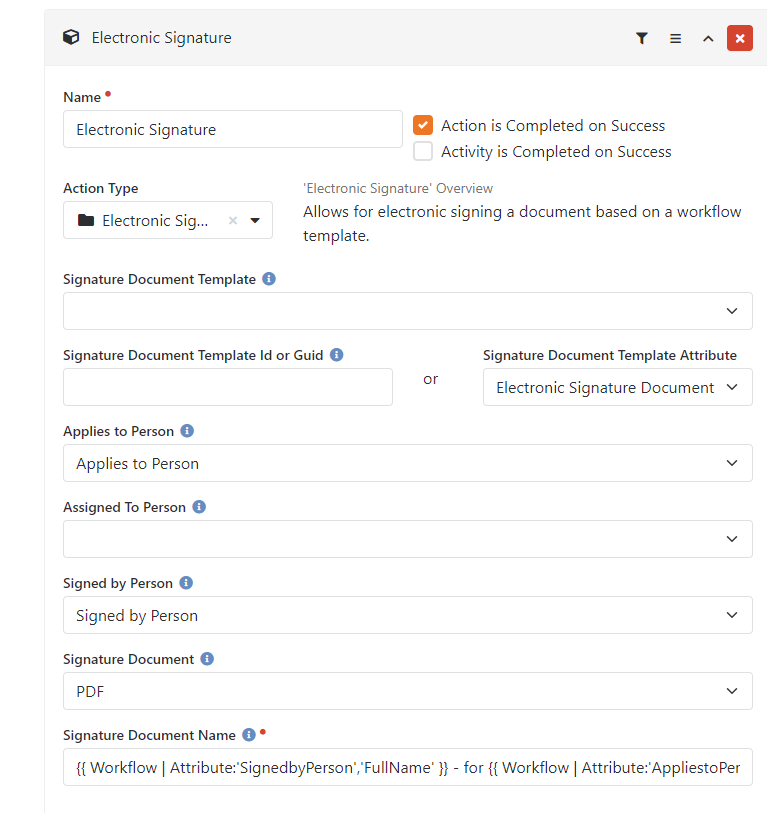Screen dimensions: 767x813
Task: Open Signature Document Template Attribute dropdown
Action: 617,387
